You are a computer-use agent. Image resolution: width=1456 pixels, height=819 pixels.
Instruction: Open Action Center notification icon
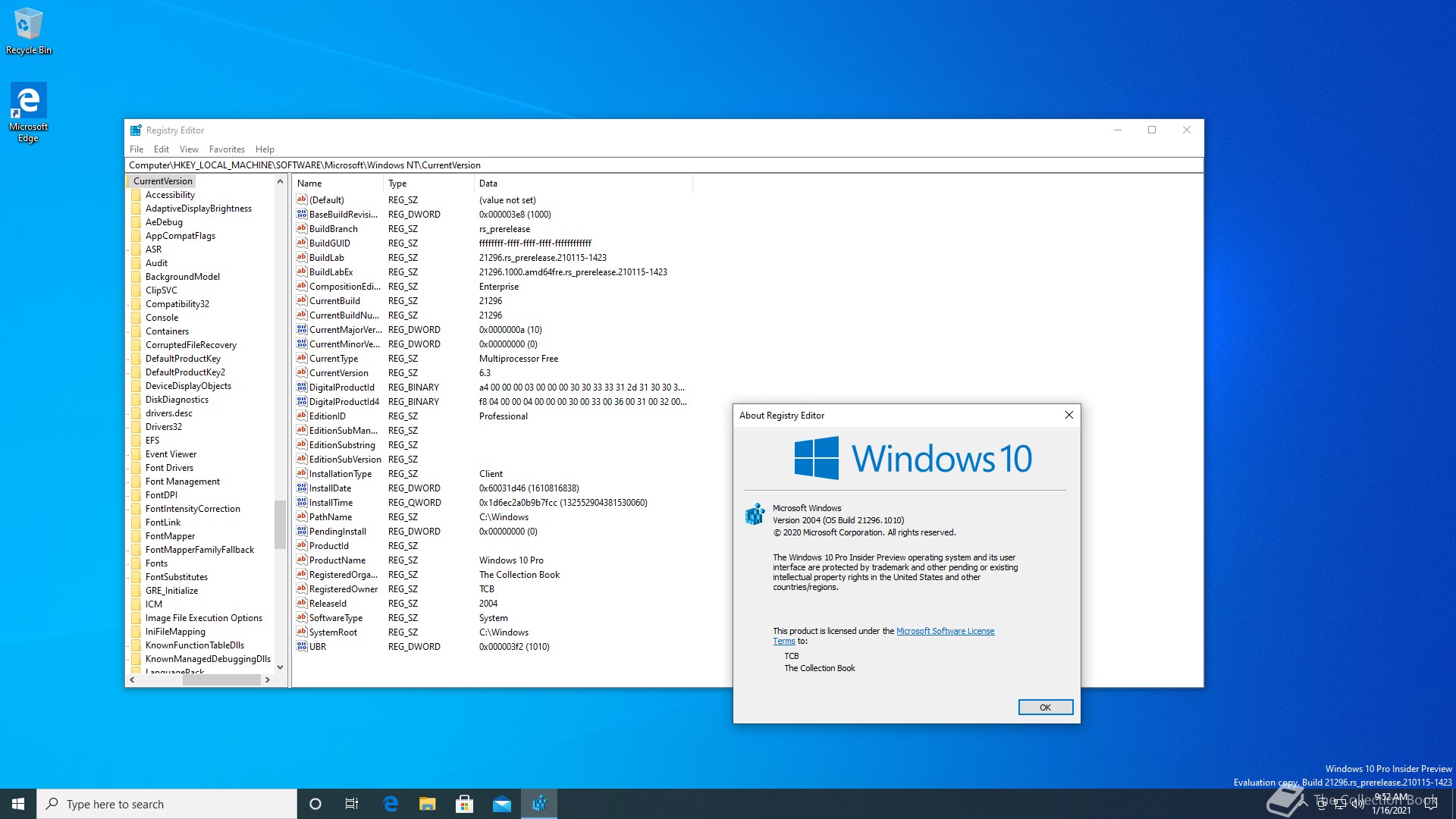1432,804
